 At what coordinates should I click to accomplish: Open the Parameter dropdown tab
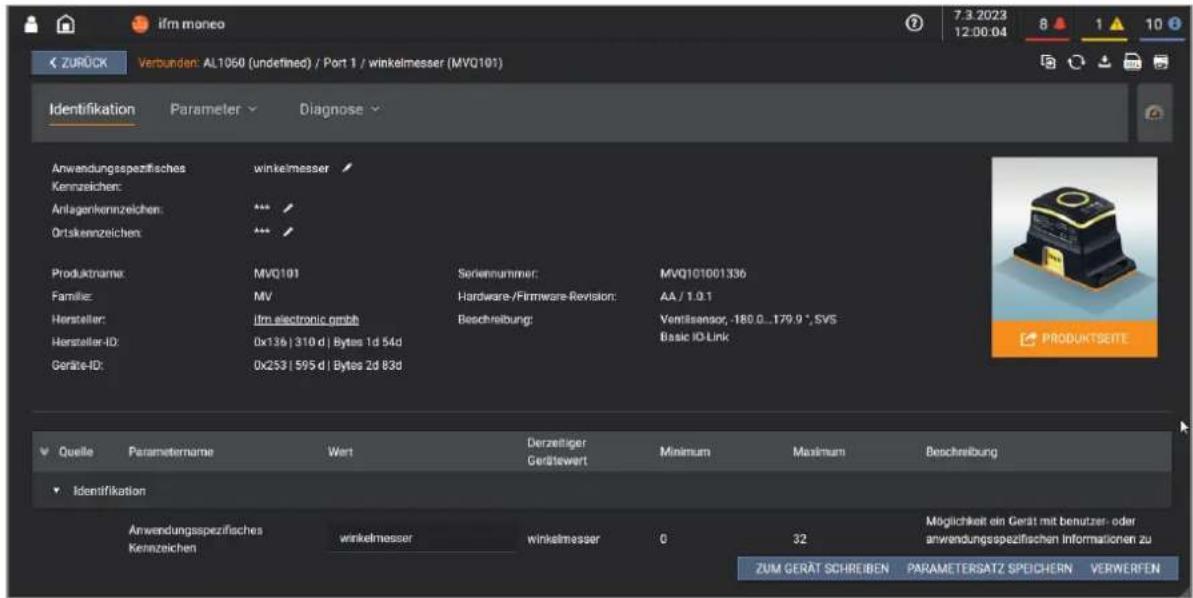click(x=214, y=110)
